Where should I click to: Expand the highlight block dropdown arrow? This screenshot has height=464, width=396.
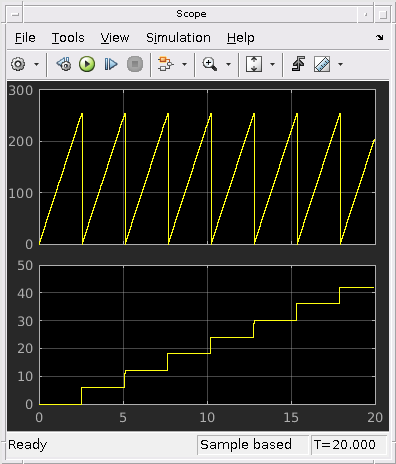(x=184, y=64)
